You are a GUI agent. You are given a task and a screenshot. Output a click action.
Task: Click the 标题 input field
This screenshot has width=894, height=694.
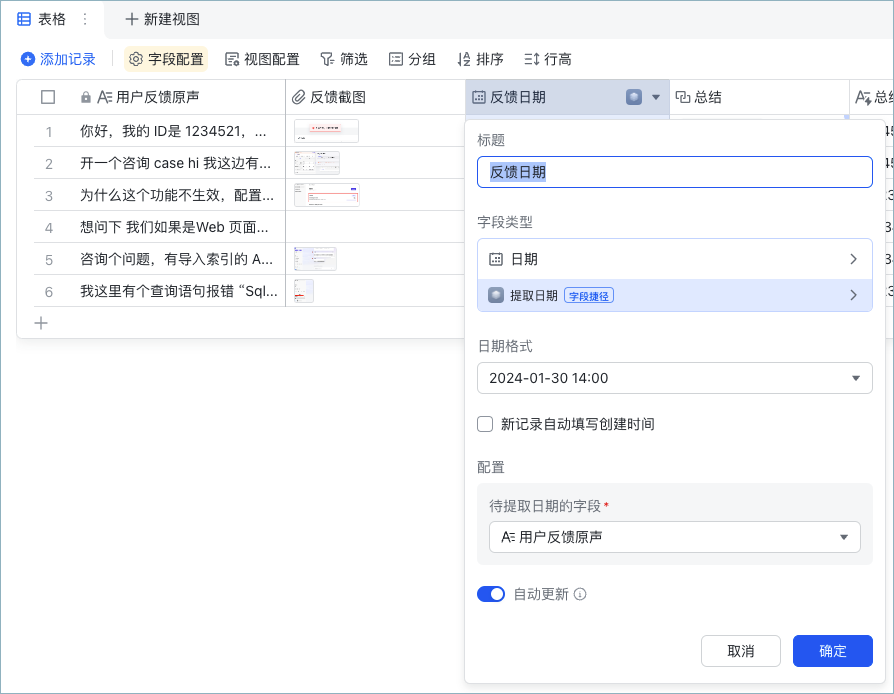[x=674, y=172]
